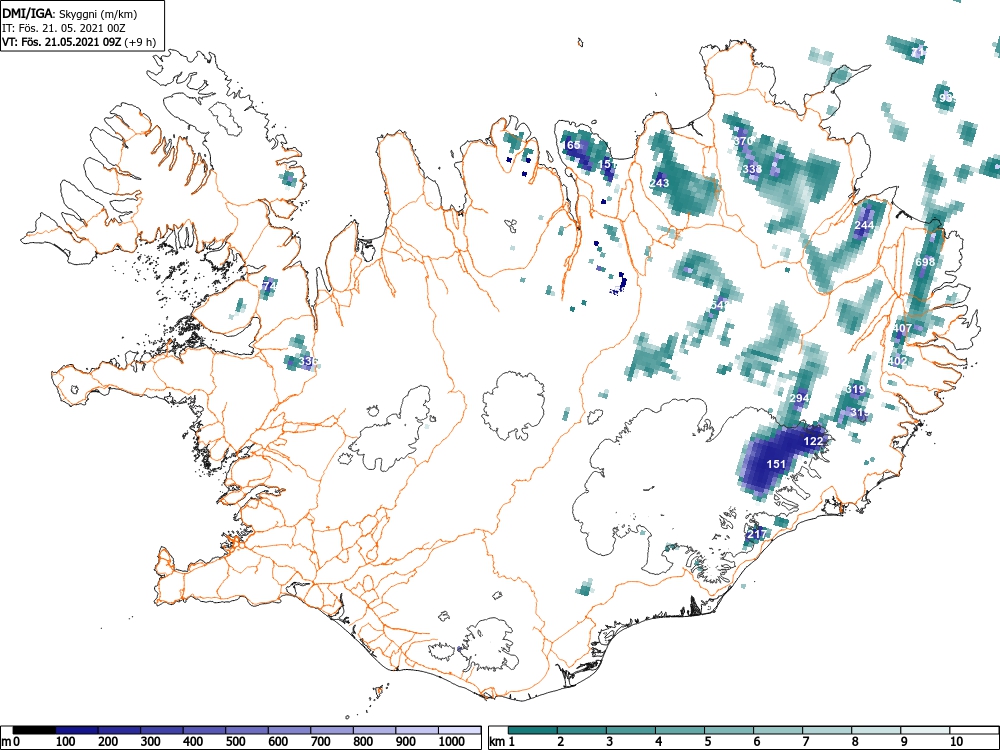Click the '700' tick label on the metres legend
Viewport: 1000px width, 750px height.
point(320,742)
